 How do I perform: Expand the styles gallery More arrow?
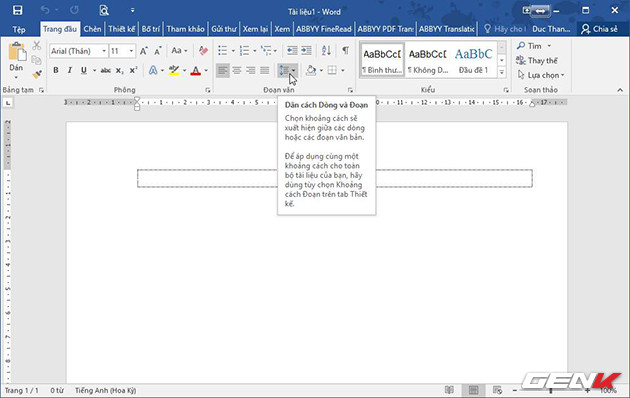pyautogui.click(x=502, y=72)
